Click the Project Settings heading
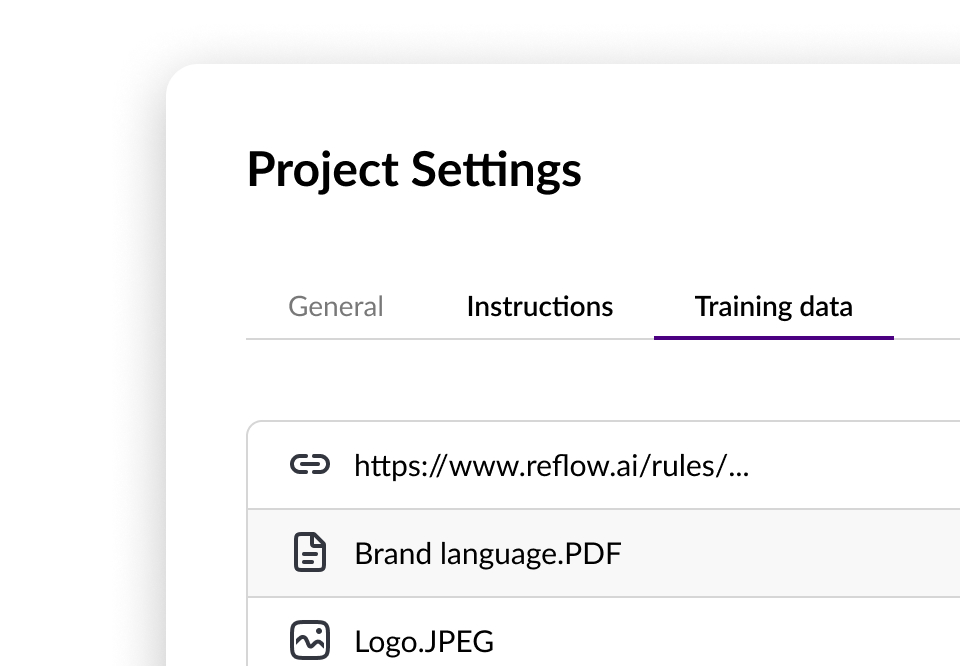 click(x=414, y=169)
